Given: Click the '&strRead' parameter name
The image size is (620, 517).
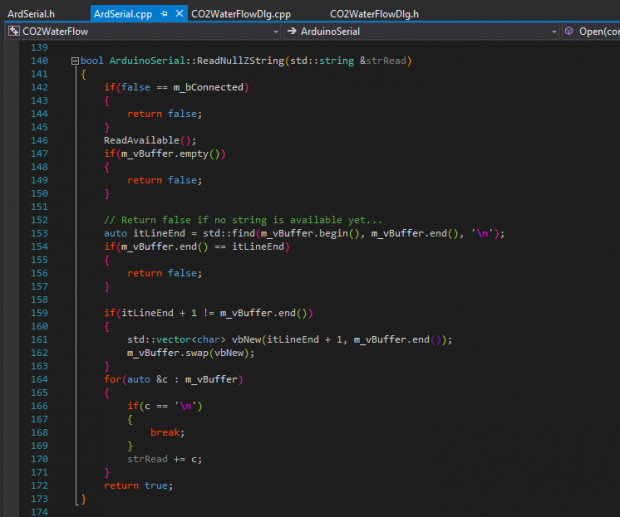Looking at the screenshot, I should (x=383, y=61).
